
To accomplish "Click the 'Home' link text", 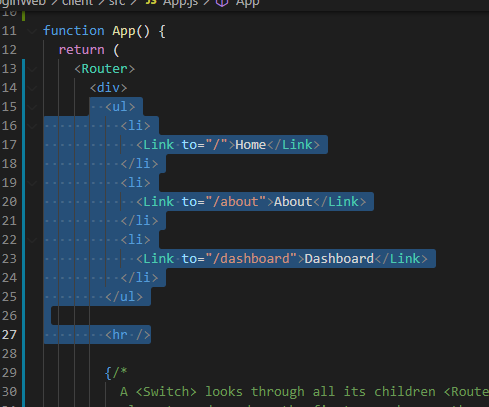I will pyautogui.click(x=251, y=145).
